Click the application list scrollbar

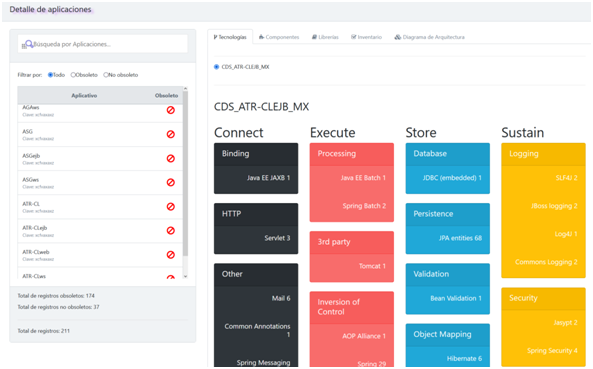185,174
